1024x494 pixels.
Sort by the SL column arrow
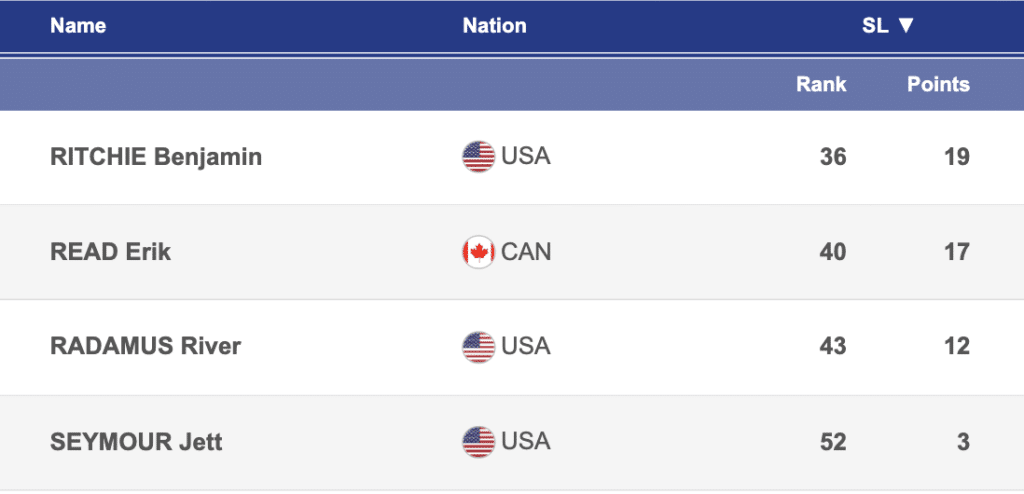tap(905, 26)
